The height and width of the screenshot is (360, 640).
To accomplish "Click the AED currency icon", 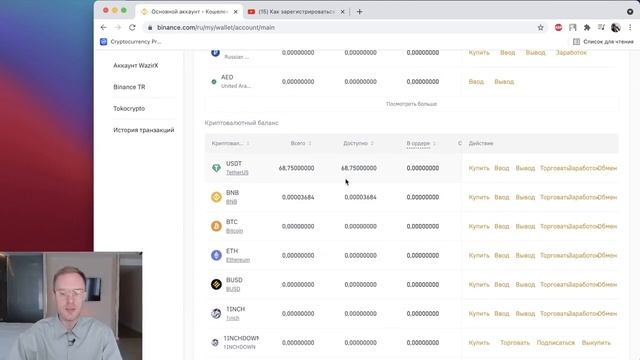I will (x=213, y=82).
